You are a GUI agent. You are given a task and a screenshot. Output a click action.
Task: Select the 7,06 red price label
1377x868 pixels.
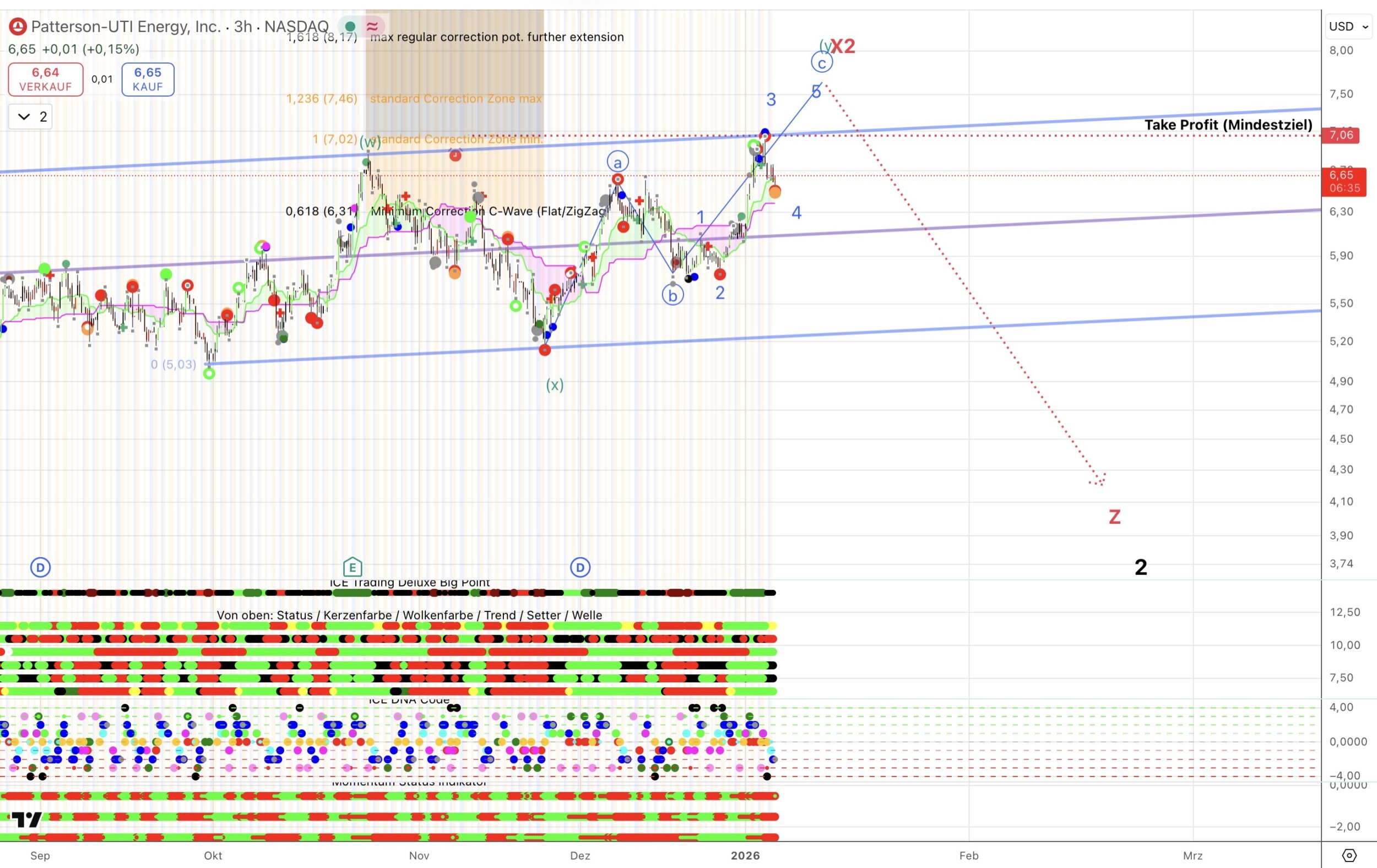(1341, 135)
